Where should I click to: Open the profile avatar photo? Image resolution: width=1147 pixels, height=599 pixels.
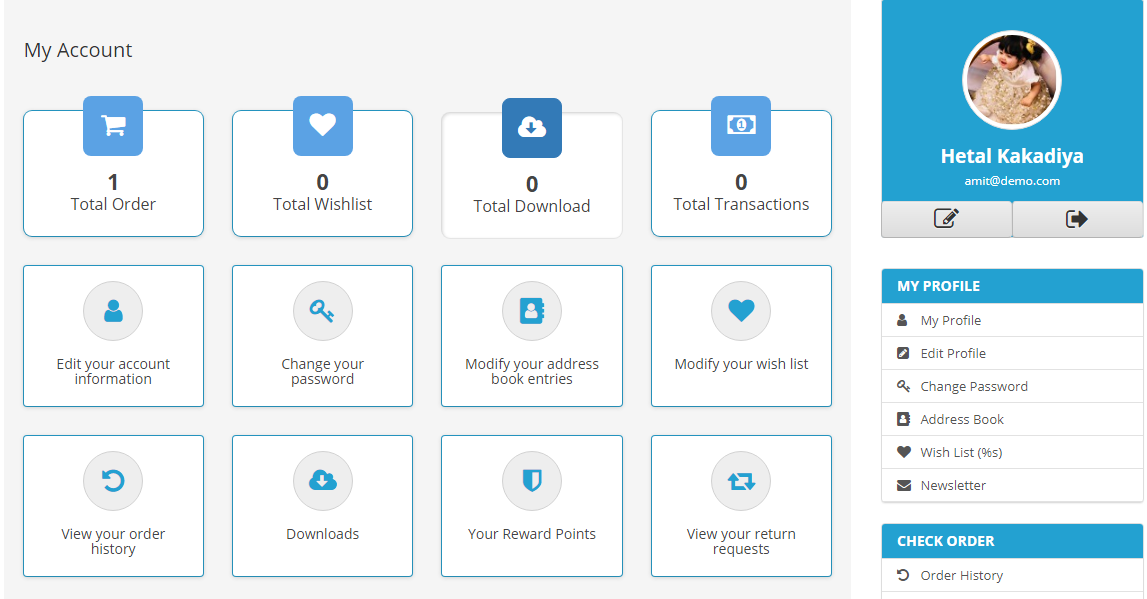[1012, 80]
